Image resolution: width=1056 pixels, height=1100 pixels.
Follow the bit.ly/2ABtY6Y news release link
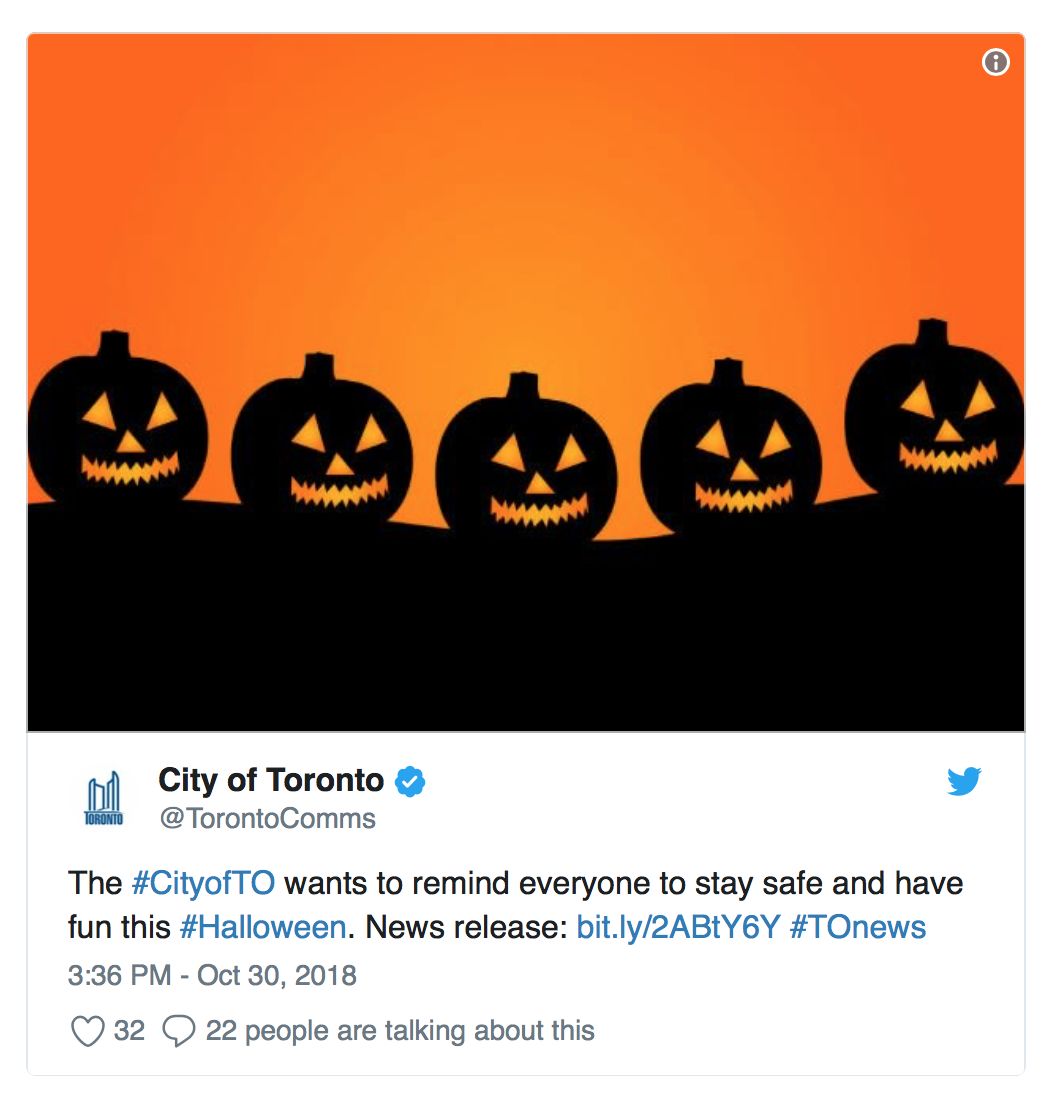click(678, 927)
